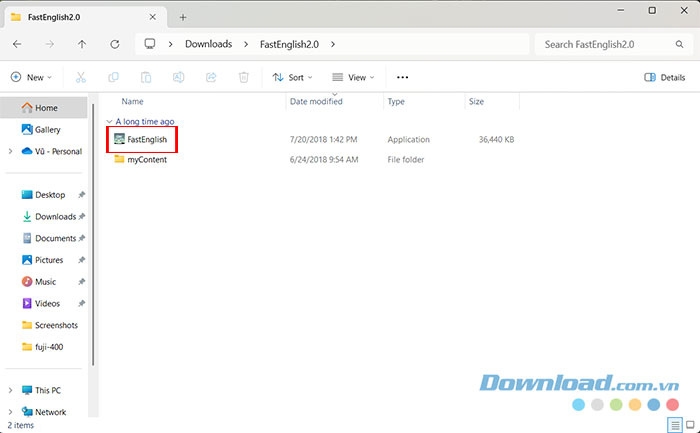Screen dimensions: 700x433
Task: Toggle the Details pane
Action: point(665,77)
